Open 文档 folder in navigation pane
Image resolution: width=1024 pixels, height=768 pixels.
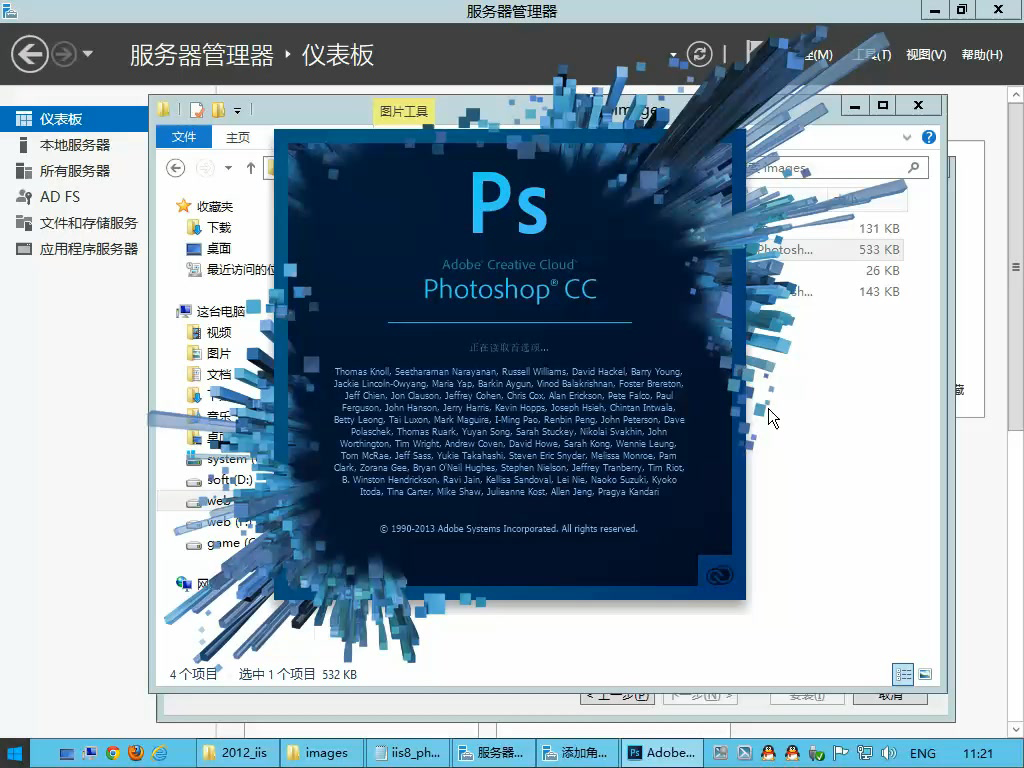209,374
